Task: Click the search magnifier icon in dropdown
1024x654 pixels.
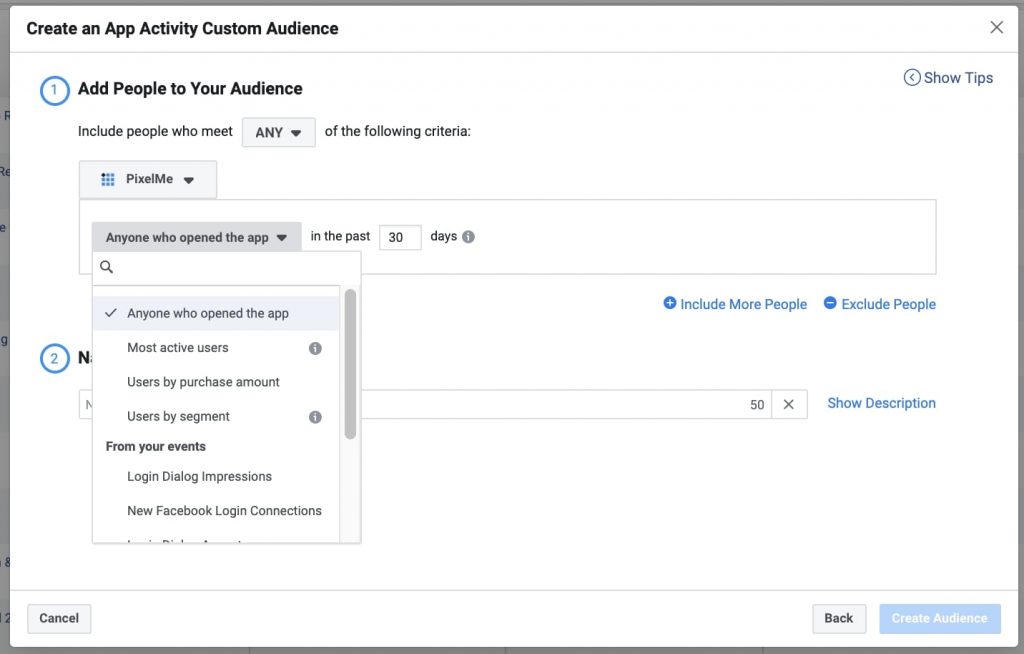Action: 107,267
